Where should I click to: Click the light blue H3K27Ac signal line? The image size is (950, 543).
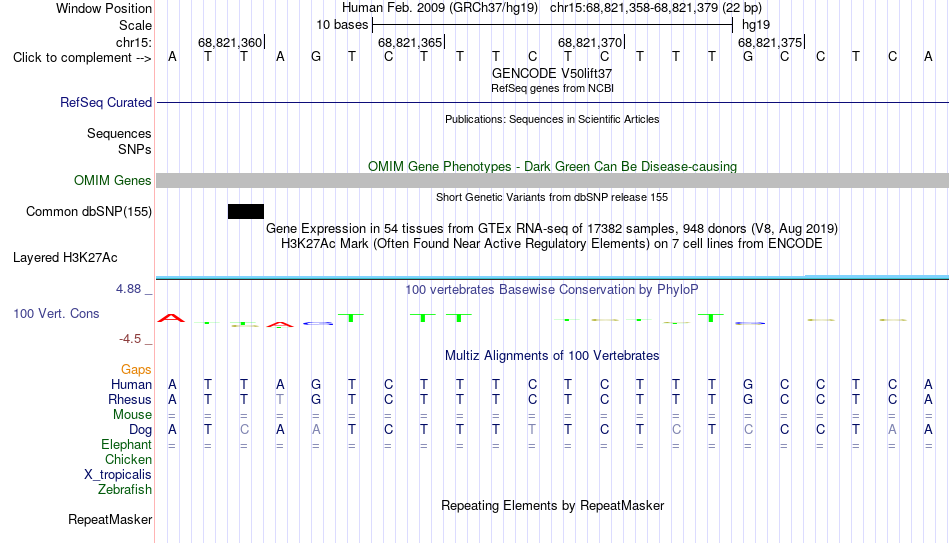coord(553,277)
